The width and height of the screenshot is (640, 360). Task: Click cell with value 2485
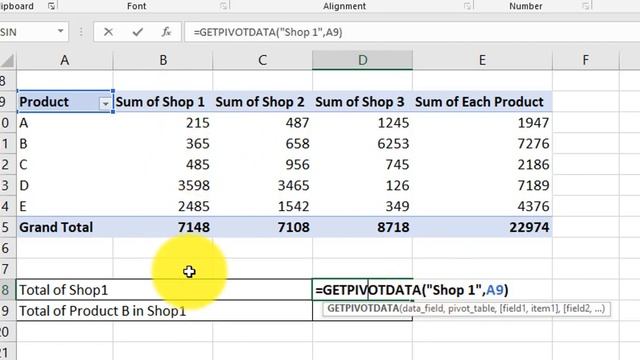(x=163, y=206)
